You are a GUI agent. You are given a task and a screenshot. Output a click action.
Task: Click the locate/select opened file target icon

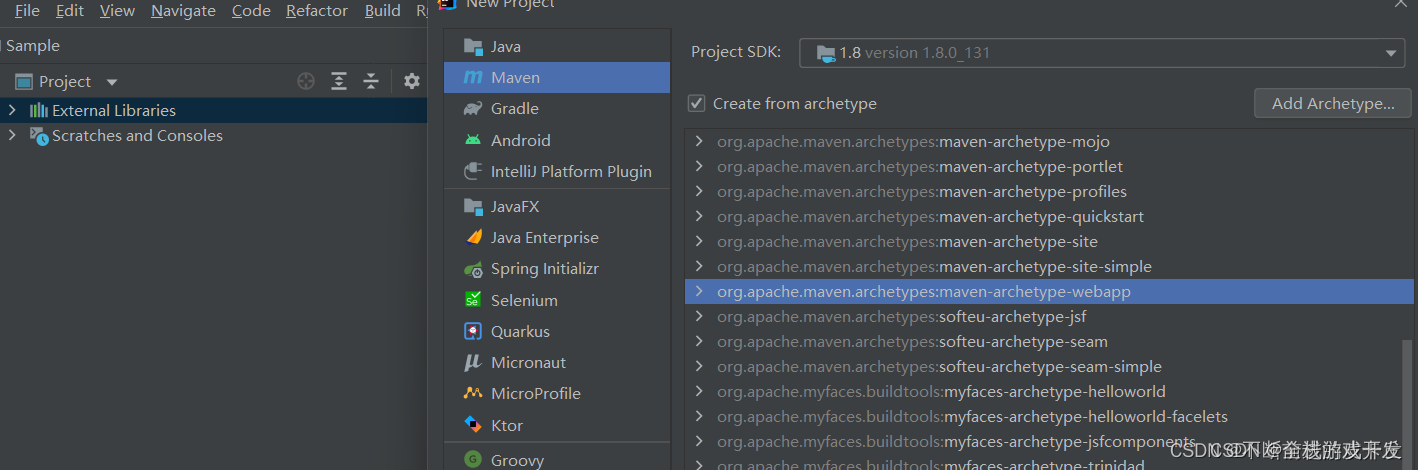point(306,81)
